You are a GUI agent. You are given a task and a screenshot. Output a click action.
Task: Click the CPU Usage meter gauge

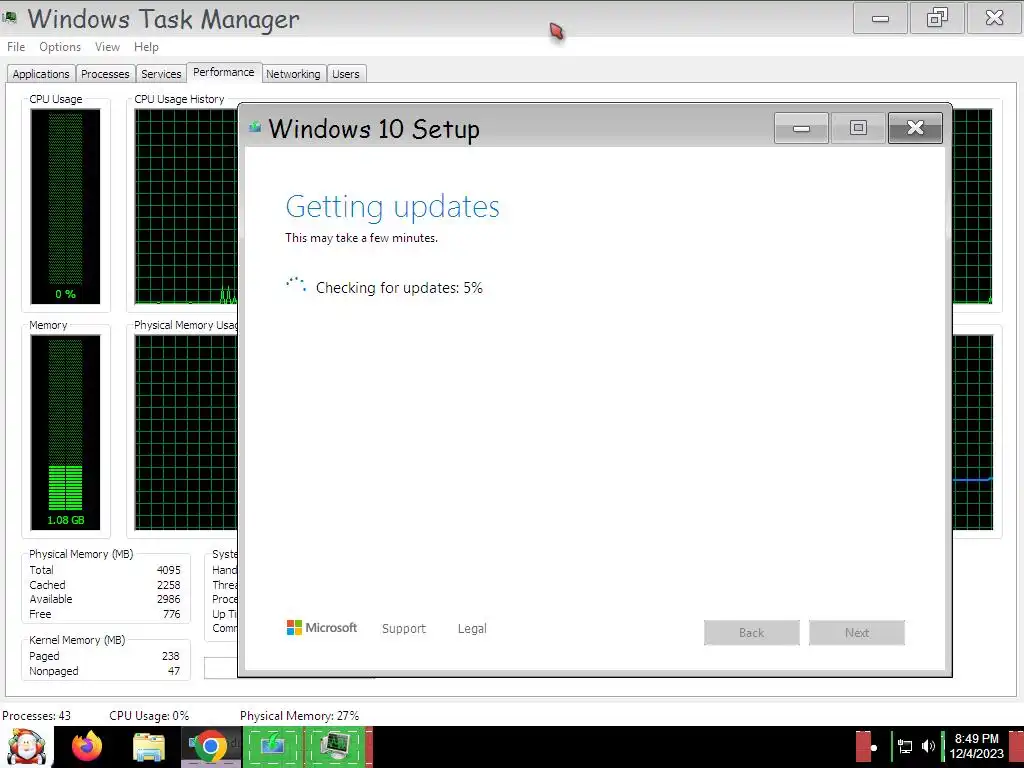65,206
